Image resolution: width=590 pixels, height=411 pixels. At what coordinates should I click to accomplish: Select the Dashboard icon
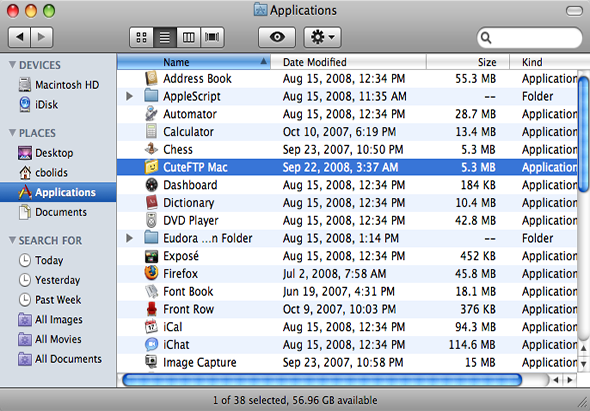(x=151, y=185)
